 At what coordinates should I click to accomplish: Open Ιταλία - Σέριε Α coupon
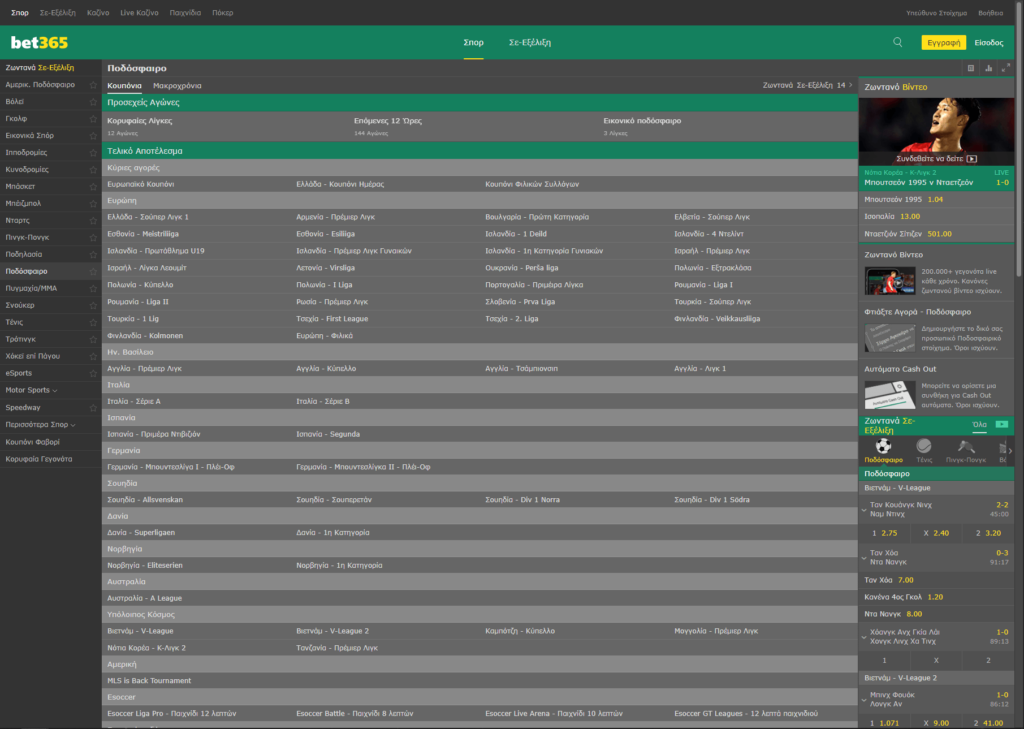(133, 401)
